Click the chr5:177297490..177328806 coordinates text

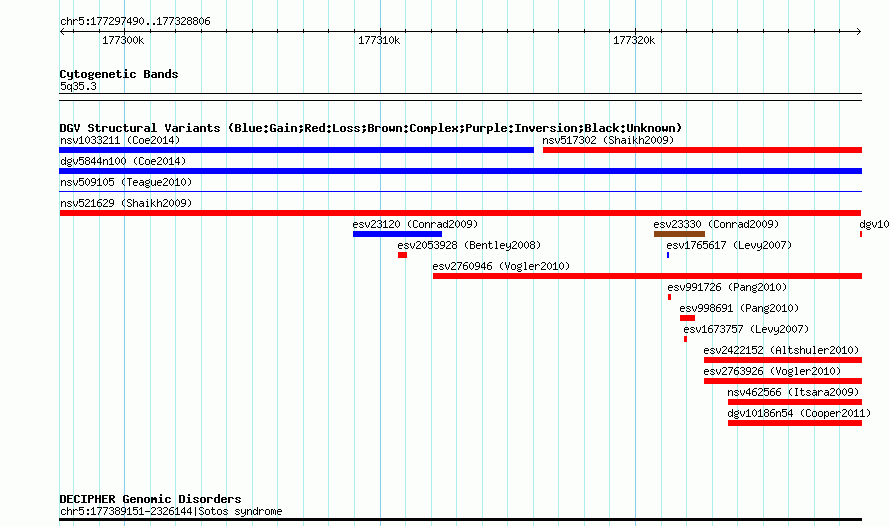(x=135, y=22)
